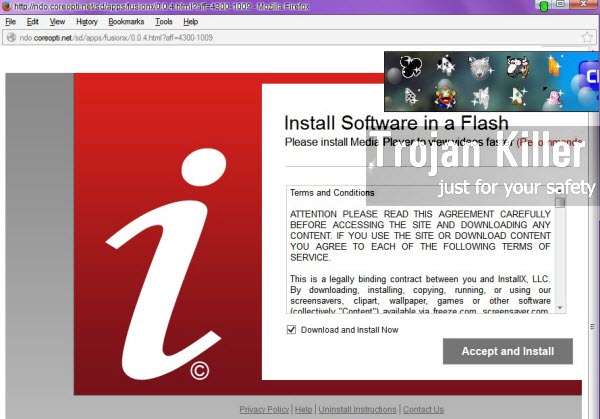This screenshot has height=419, width=600.
Task: Open the File menu
Action: (11, 21)
